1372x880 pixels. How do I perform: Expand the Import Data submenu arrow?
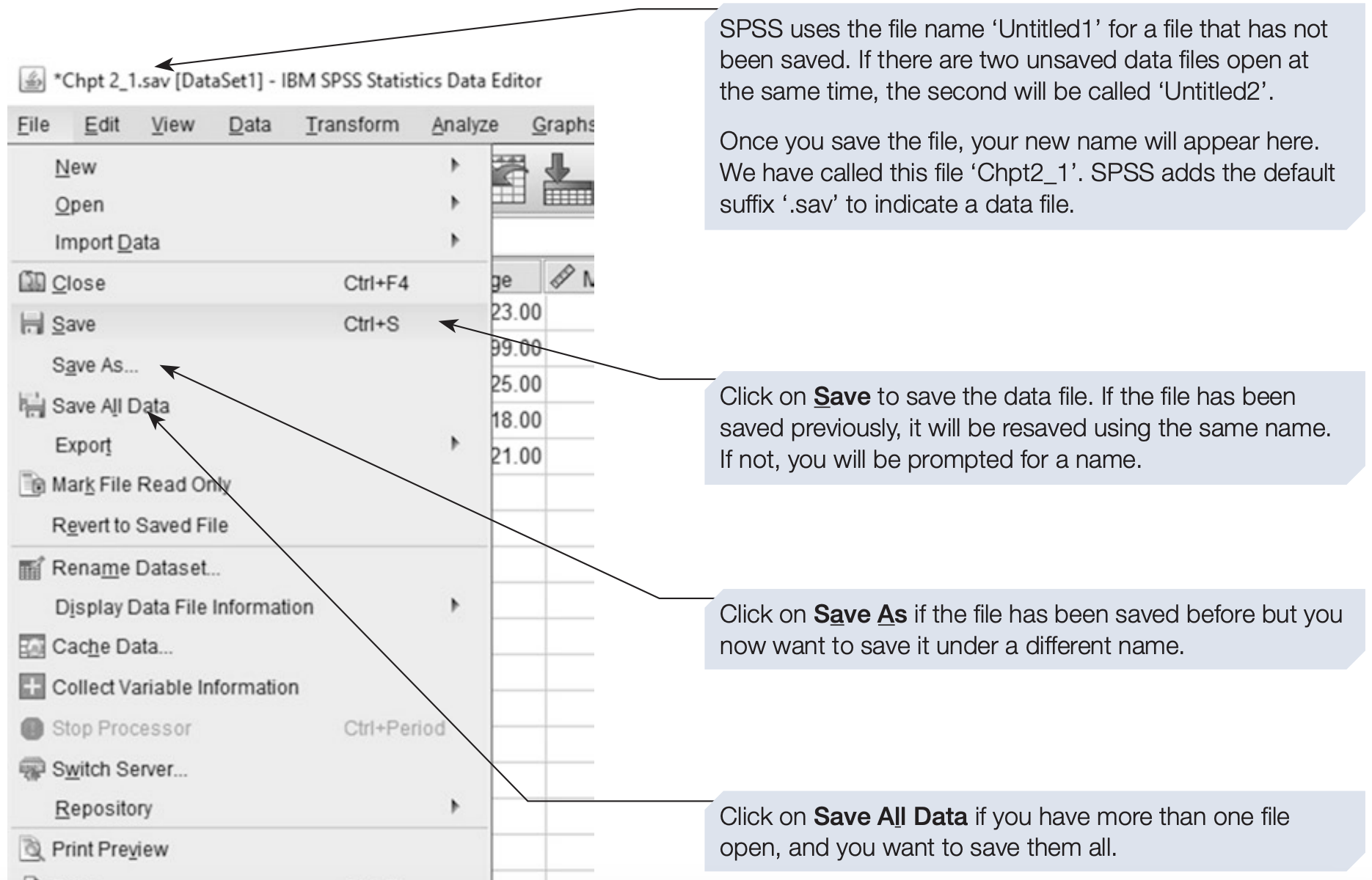(455, 241)
